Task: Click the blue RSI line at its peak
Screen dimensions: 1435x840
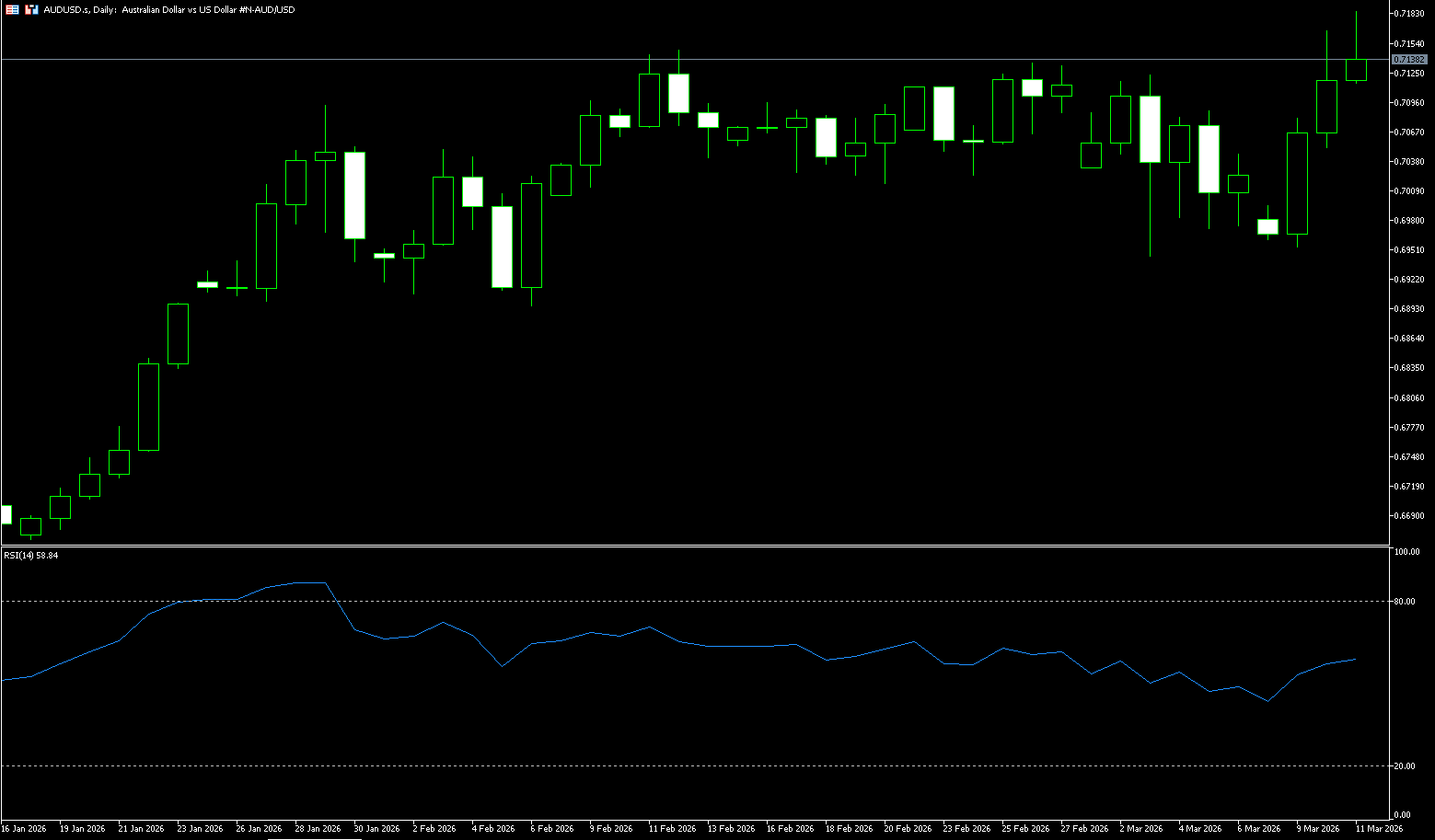Action: pos(310,582)
